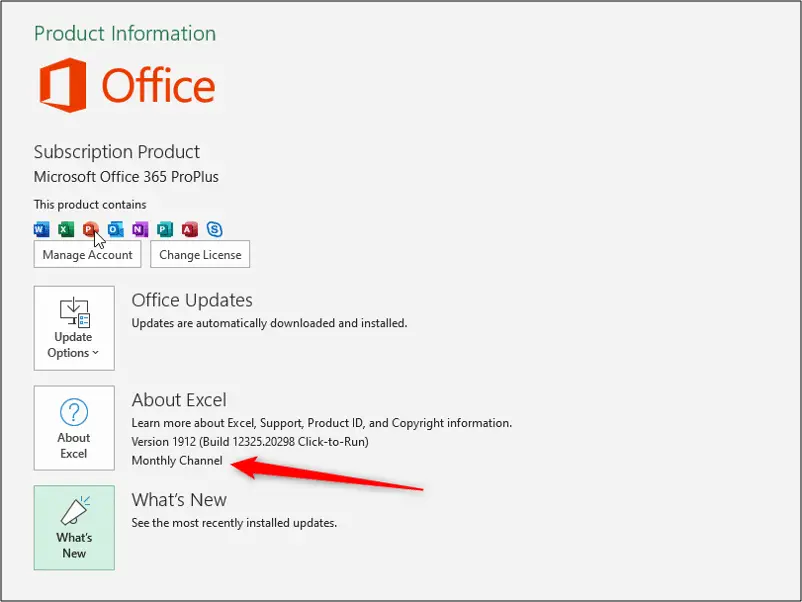
Task: Click the Product Information heading
Action: coord(125,34)
